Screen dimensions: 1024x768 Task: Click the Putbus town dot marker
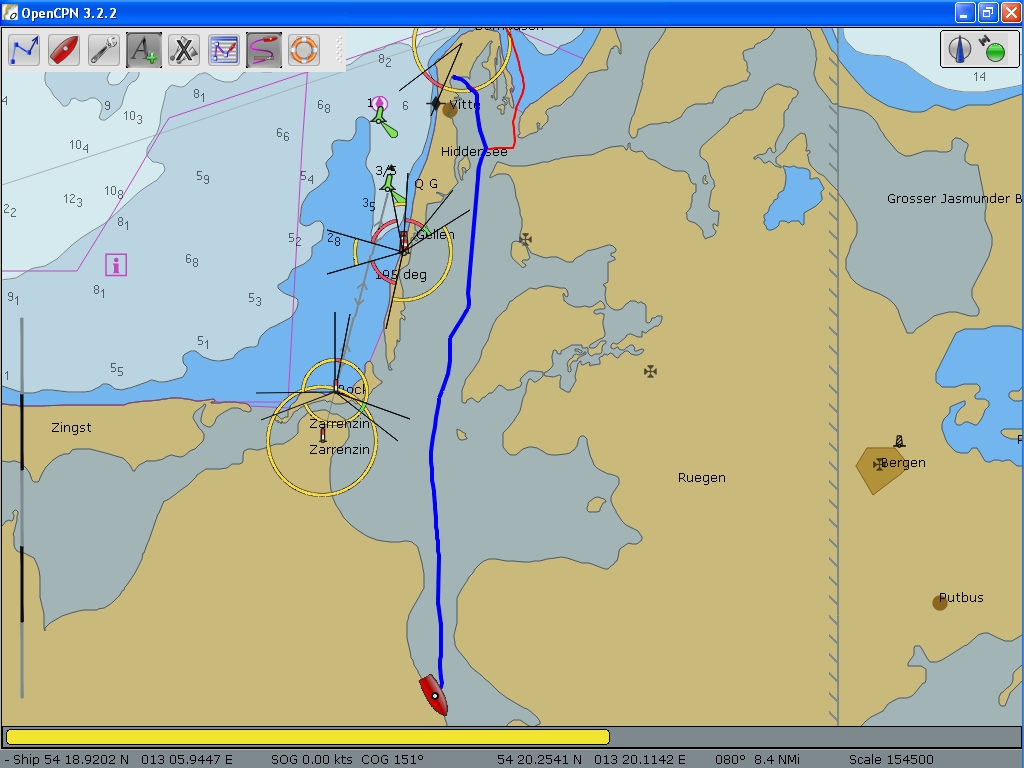coord(940,603)
